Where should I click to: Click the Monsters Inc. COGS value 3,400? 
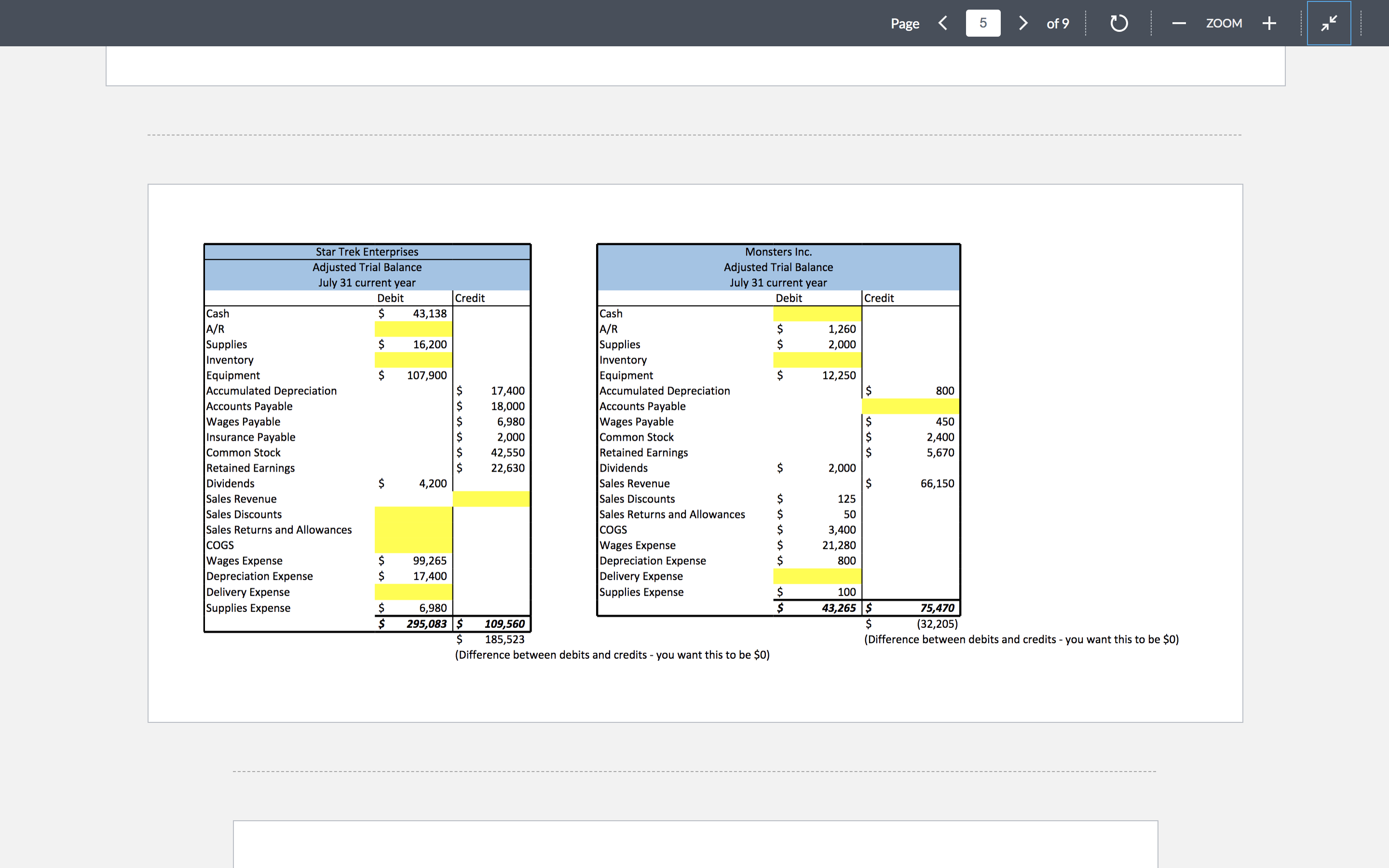point(842,530)
